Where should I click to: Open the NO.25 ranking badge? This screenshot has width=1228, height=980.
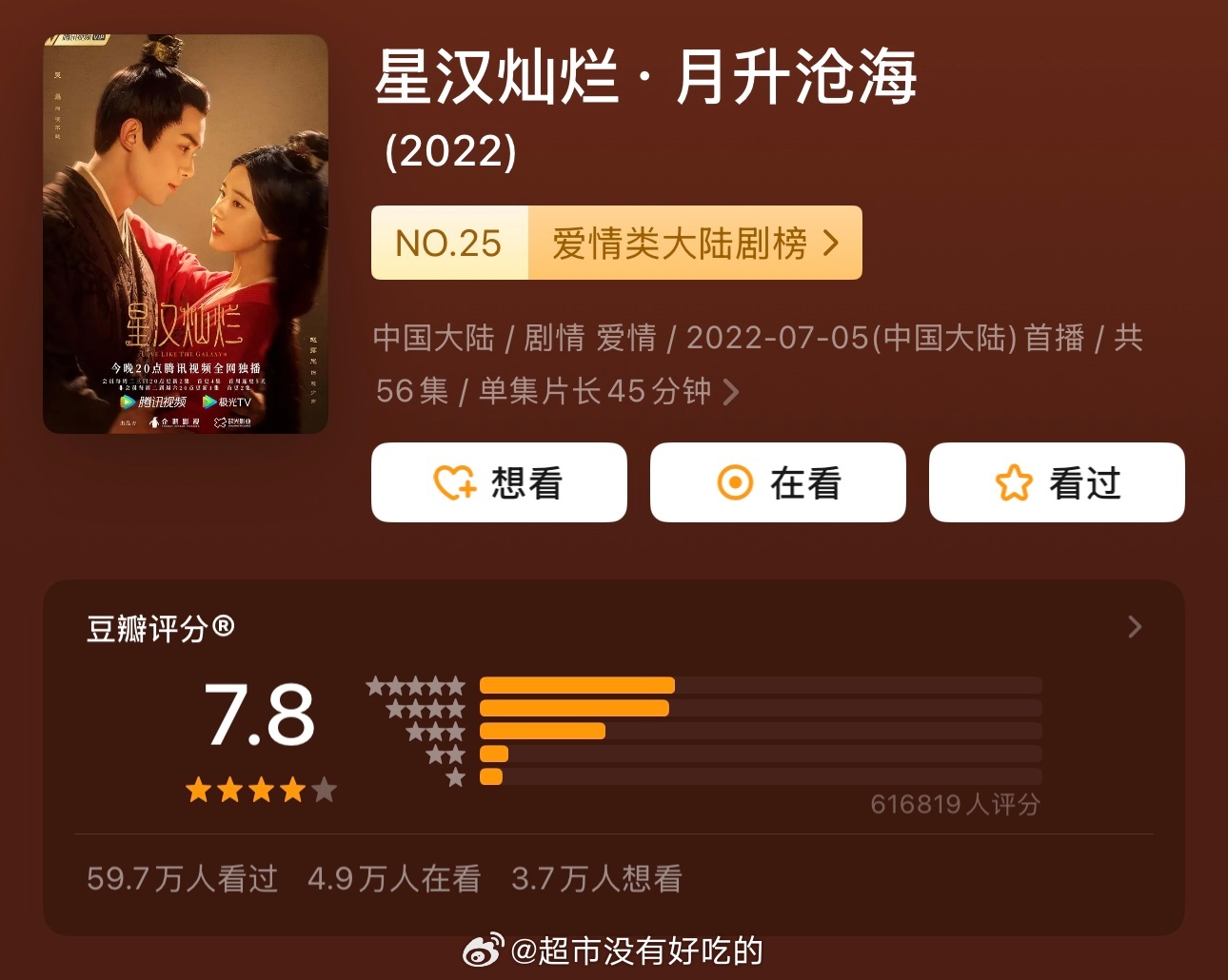click(x=448, y=244)
